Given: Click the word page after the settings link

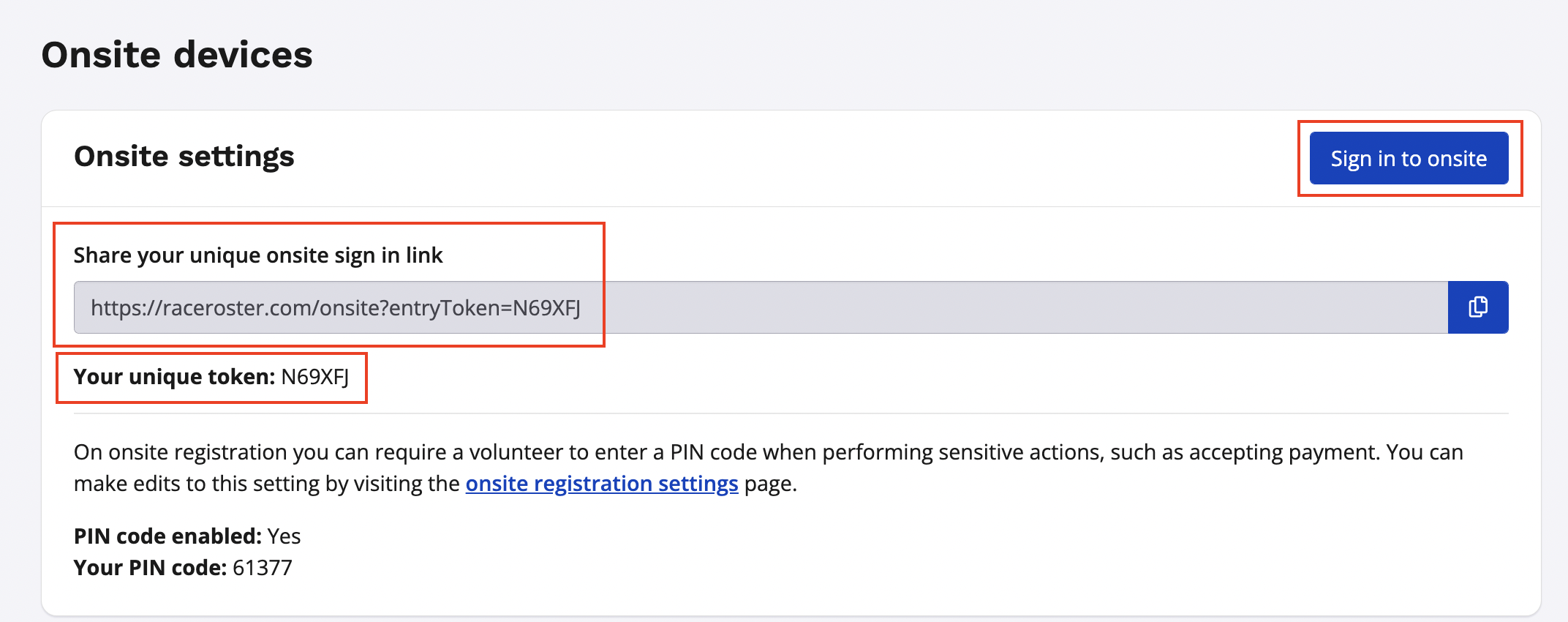Looking at the screenshot, I should [768, 484].
